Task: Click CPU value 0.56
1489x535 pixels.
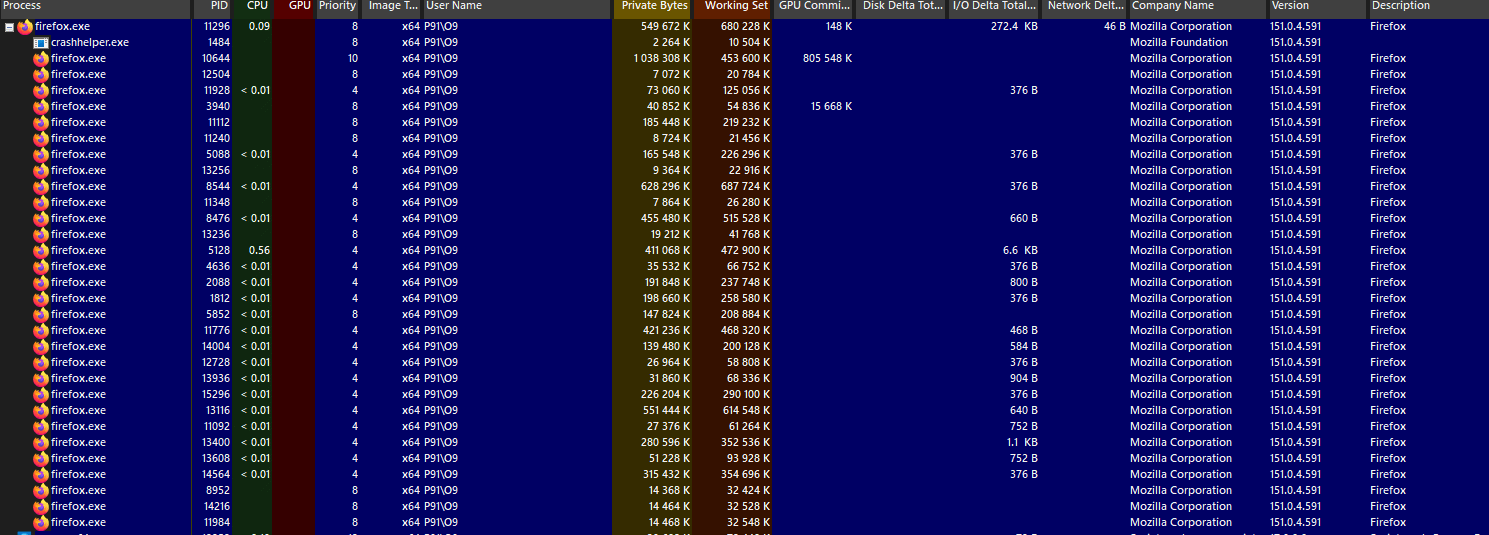Action: coord(259,251)
